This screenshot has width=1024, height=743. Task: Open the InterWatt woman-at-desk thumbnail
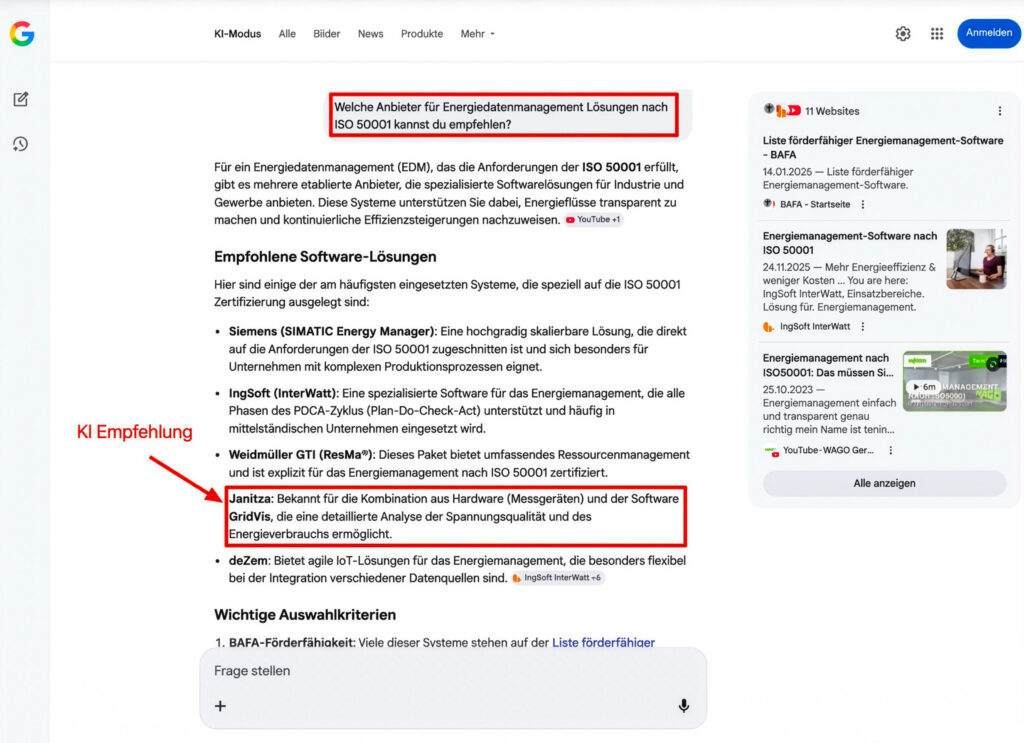[976, 259]
